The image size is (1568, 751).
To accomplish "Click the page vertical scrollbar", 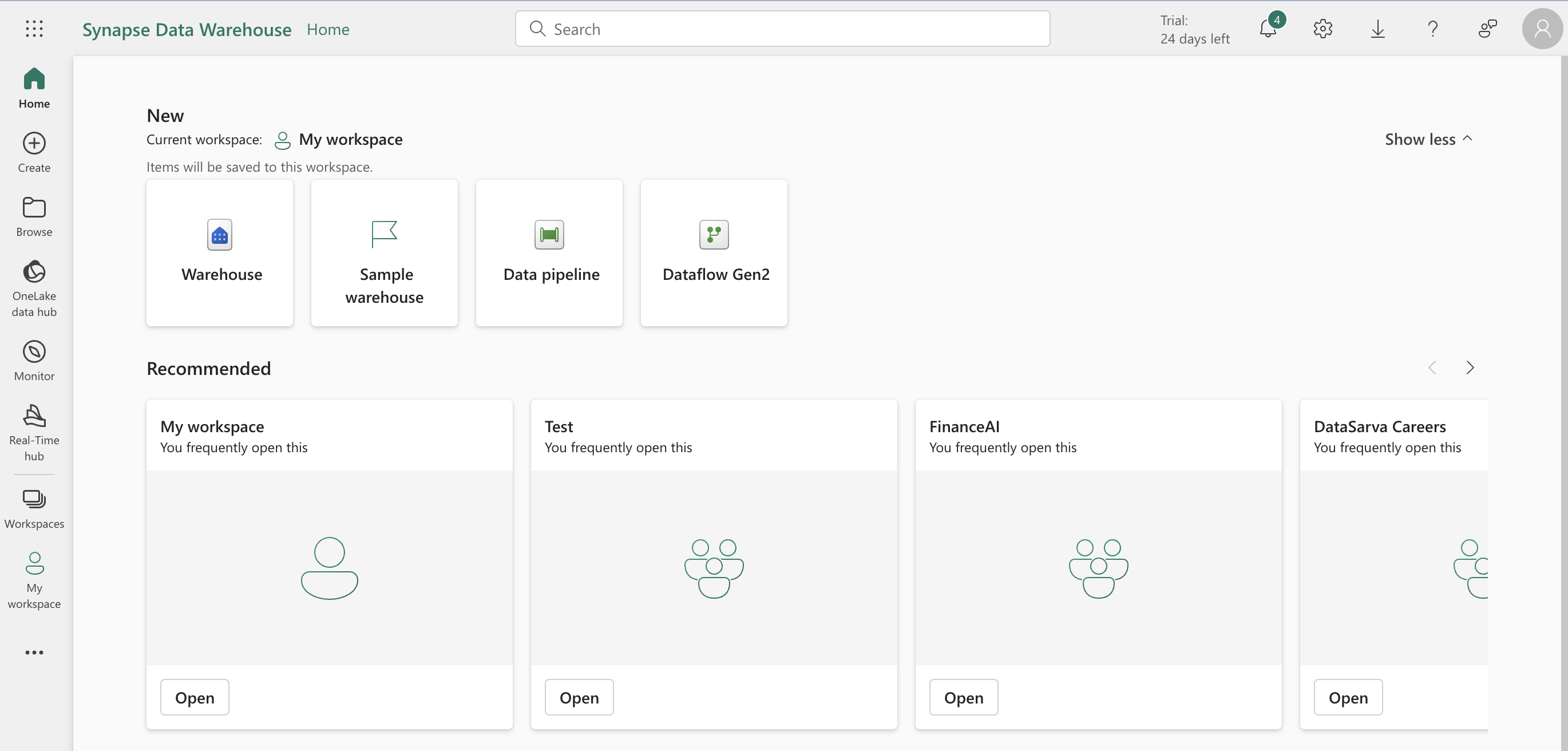I will pyautogui.click(x=1565, y=402).
